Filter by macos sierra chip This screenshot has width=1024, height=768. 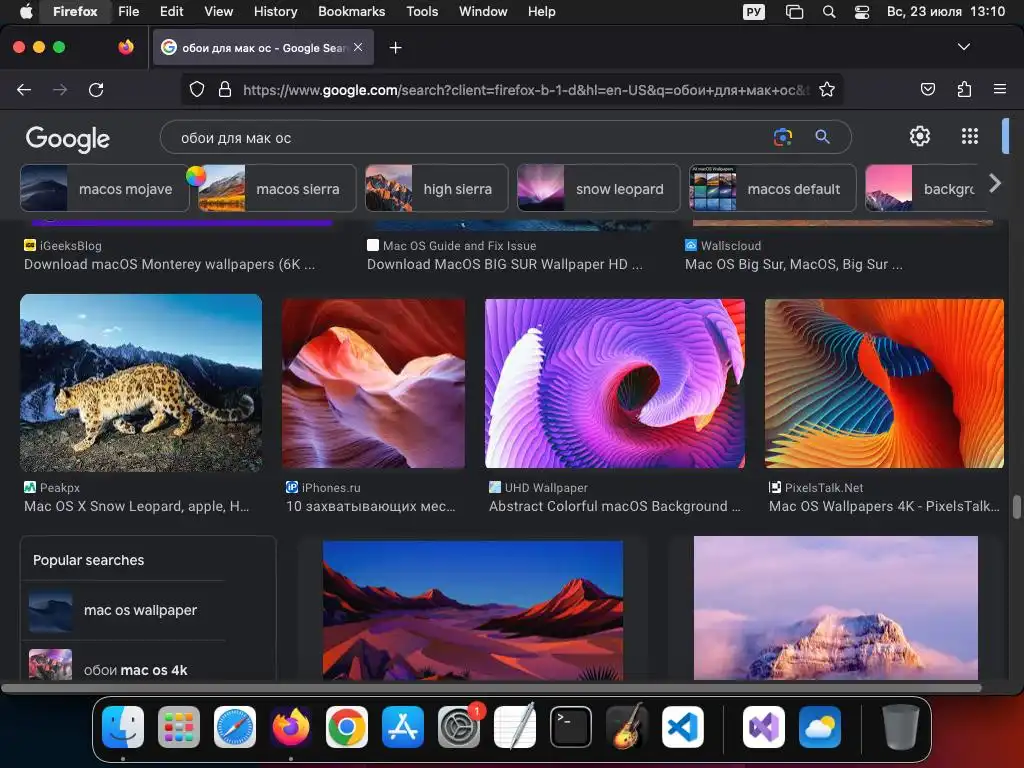point(277,188)
